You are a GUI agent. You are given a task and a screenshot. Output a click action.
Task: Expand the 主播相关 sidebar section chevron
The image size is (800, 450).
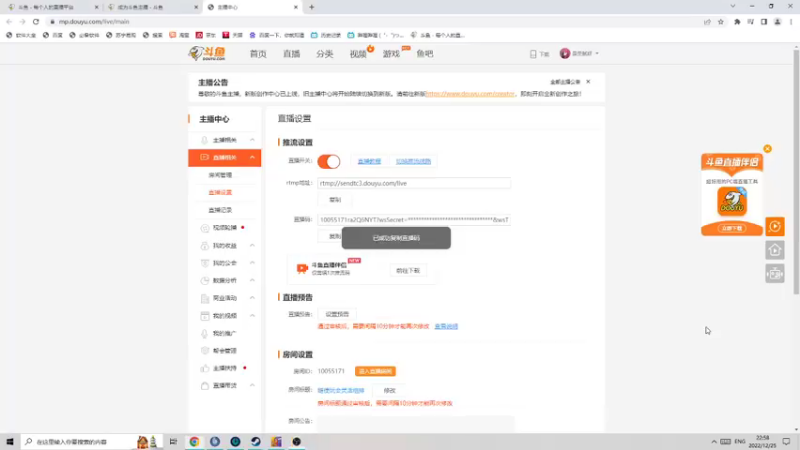[x=252, y=140]
